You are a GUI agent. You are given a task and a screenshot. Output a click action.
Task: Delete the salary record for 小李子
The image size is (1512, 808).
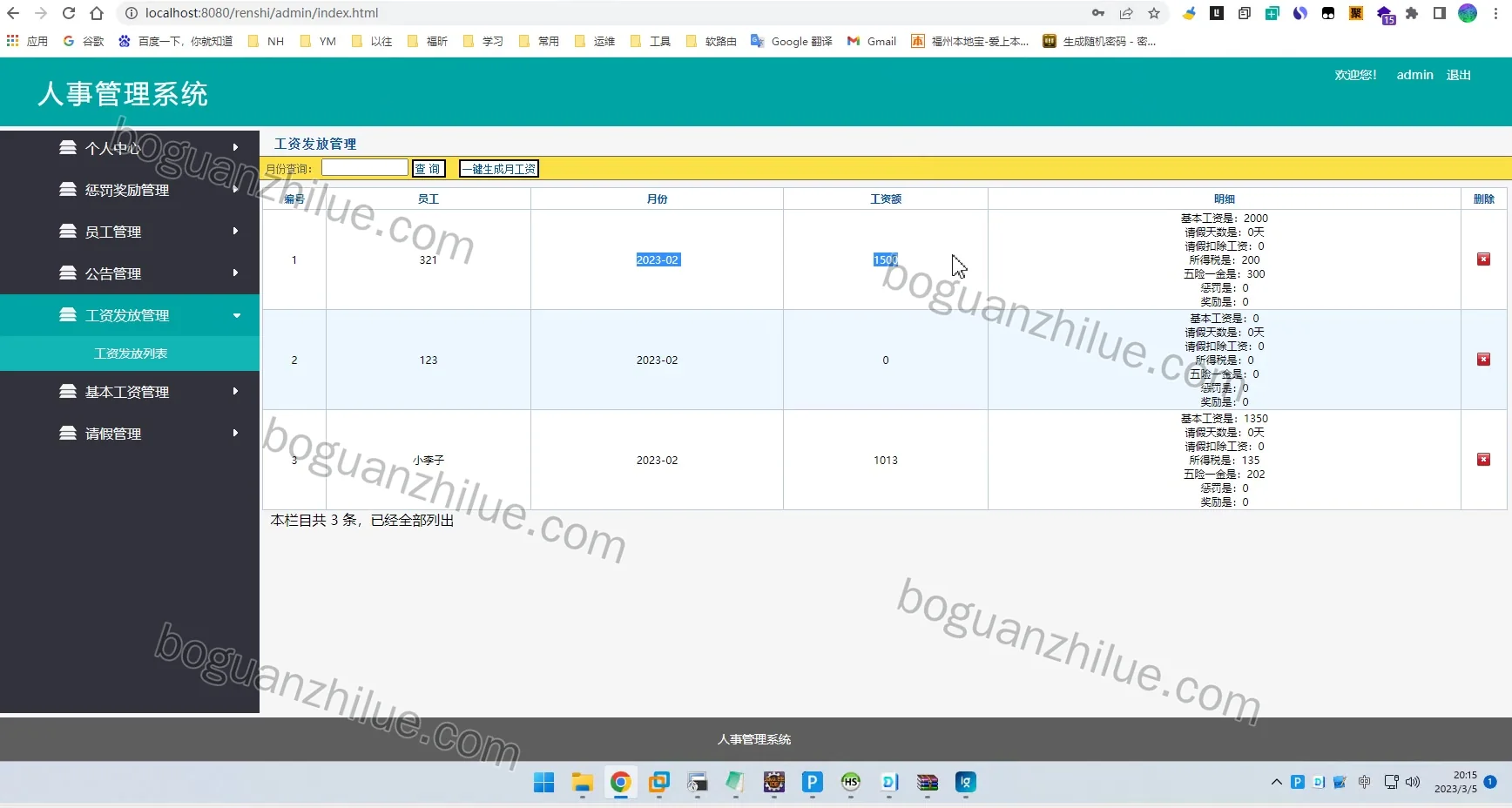click(1483, 460)
